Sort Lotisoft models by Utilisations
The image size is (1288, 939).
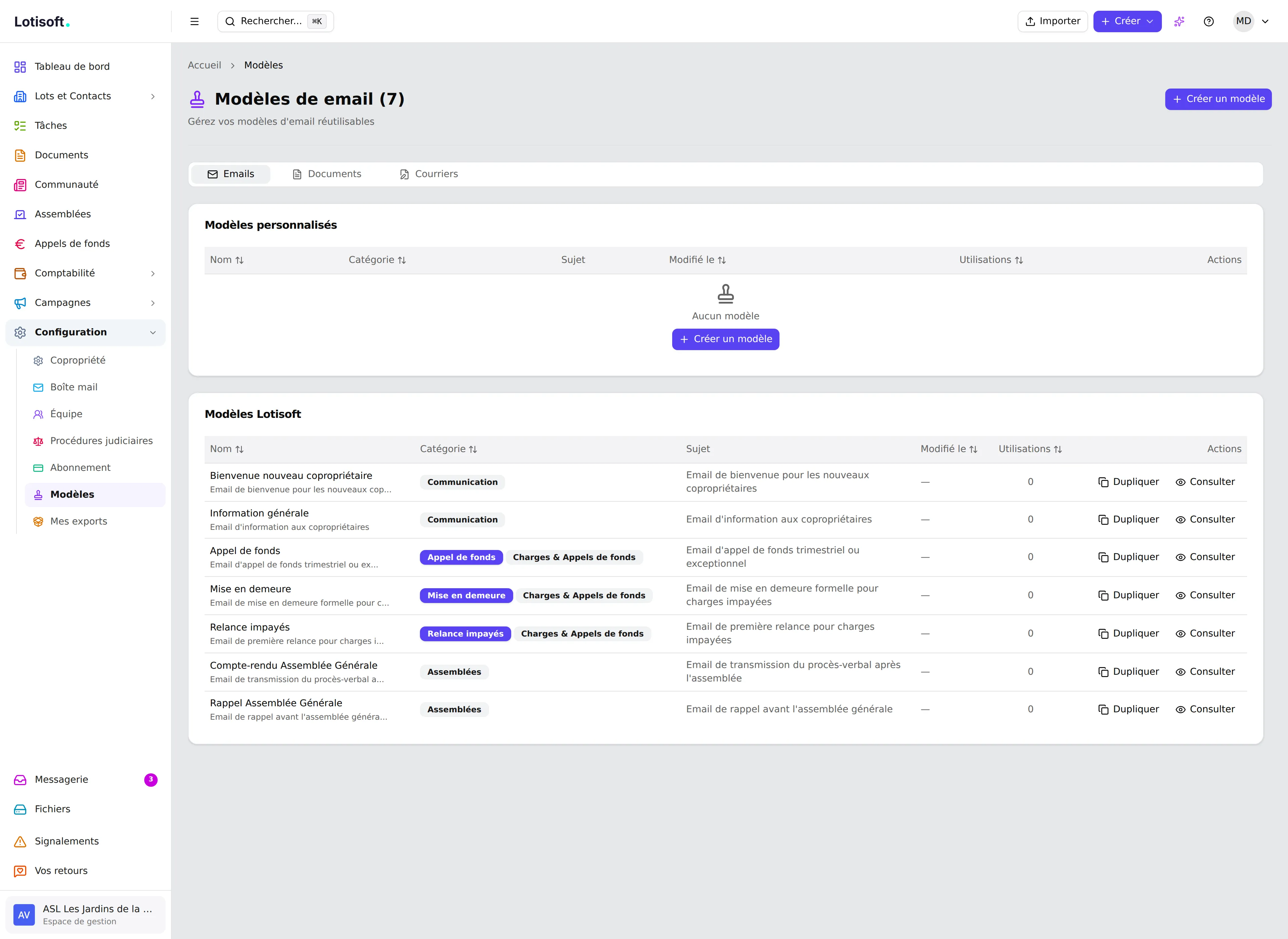tap(1030, 449)
